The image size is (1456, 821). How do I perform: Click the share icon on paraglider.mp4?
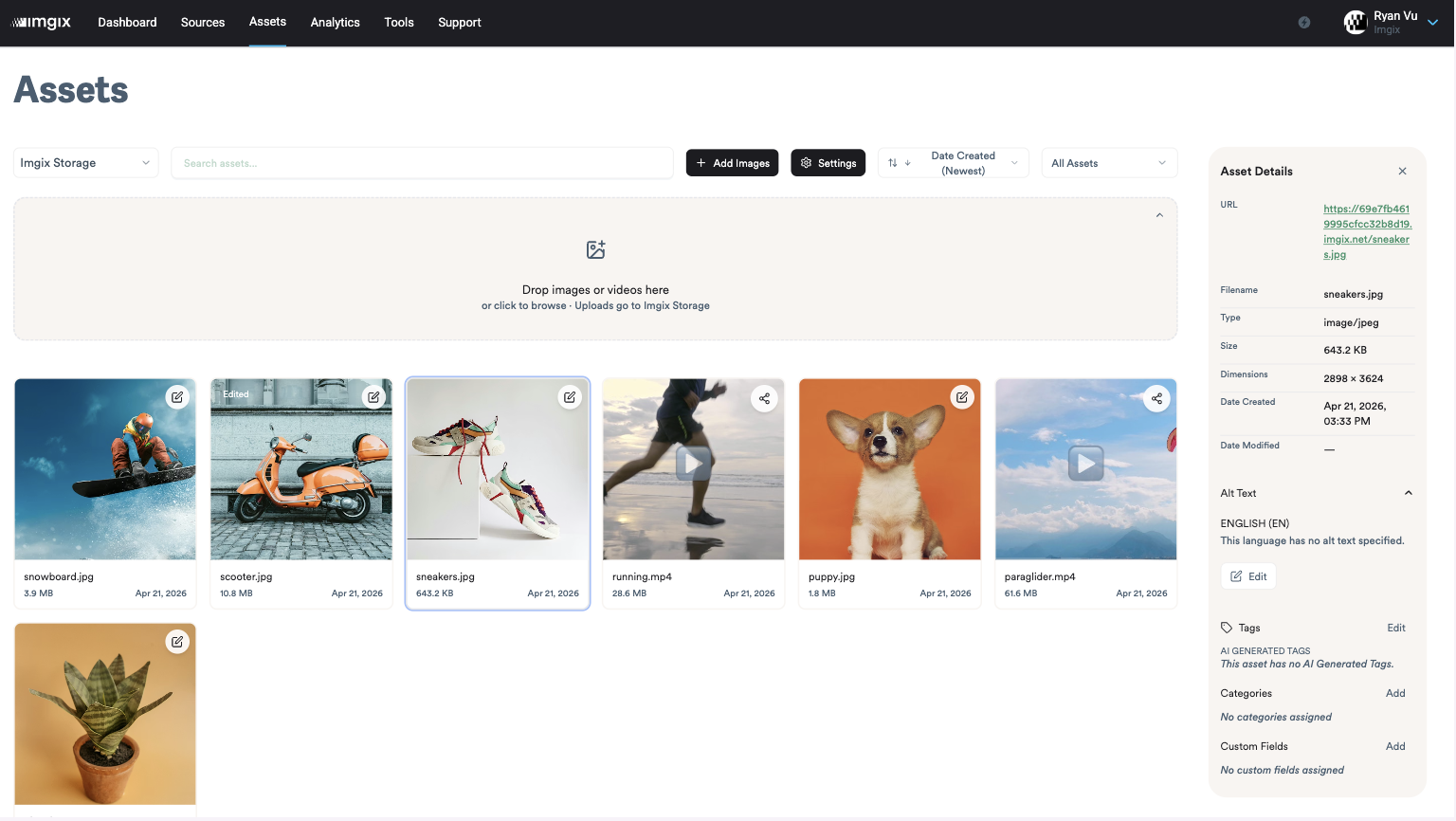pyautogui.click(x=1156, y=398)
